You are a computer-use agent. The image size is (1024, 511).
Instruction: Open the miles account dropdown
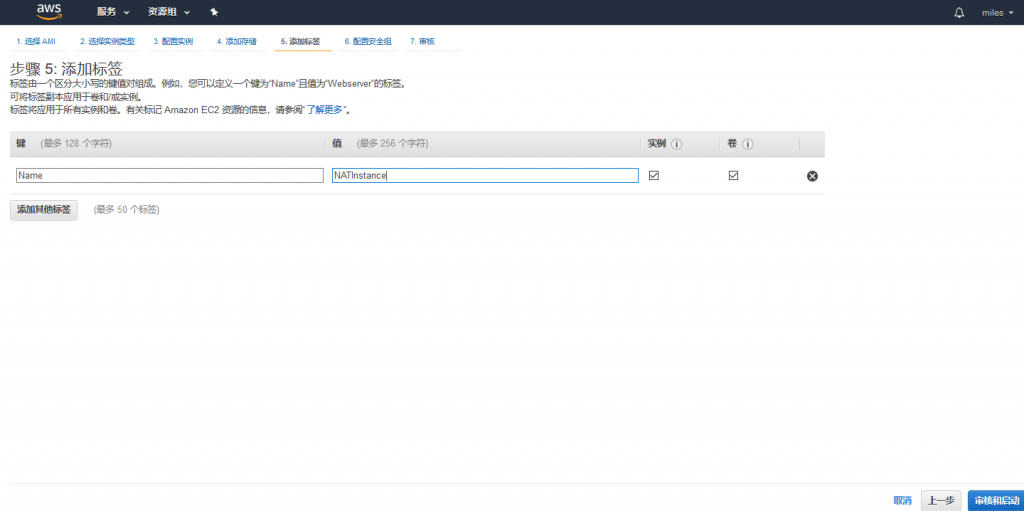[x=997, y=12]
